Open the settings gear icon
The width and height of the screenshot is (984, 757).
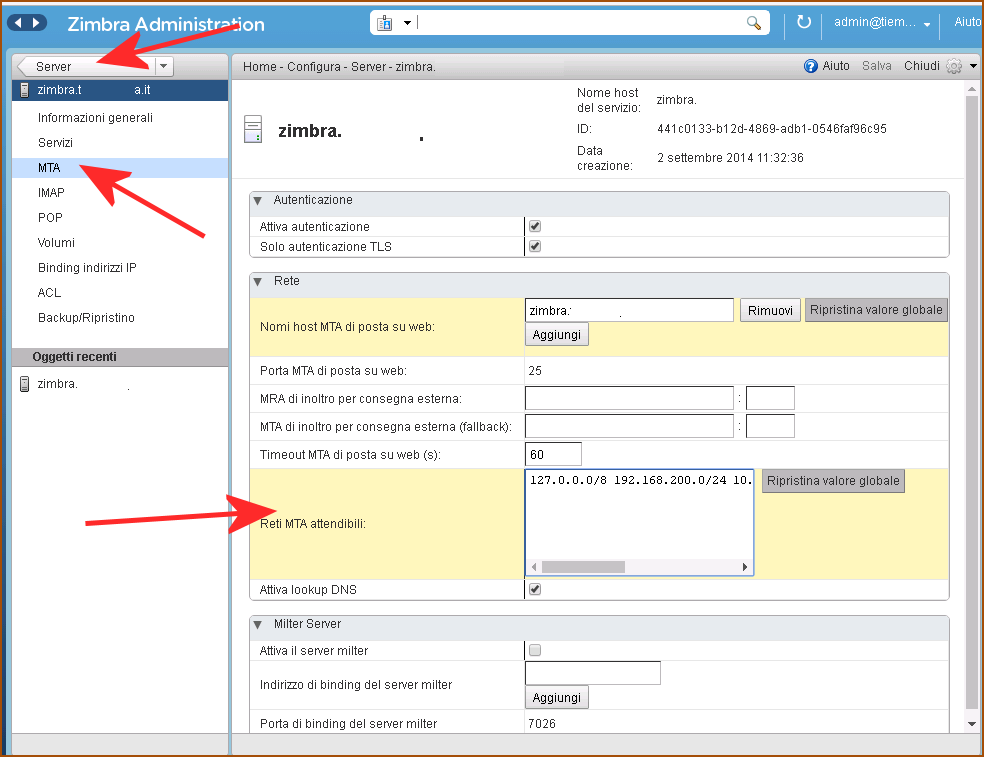[x=954, y=66]
